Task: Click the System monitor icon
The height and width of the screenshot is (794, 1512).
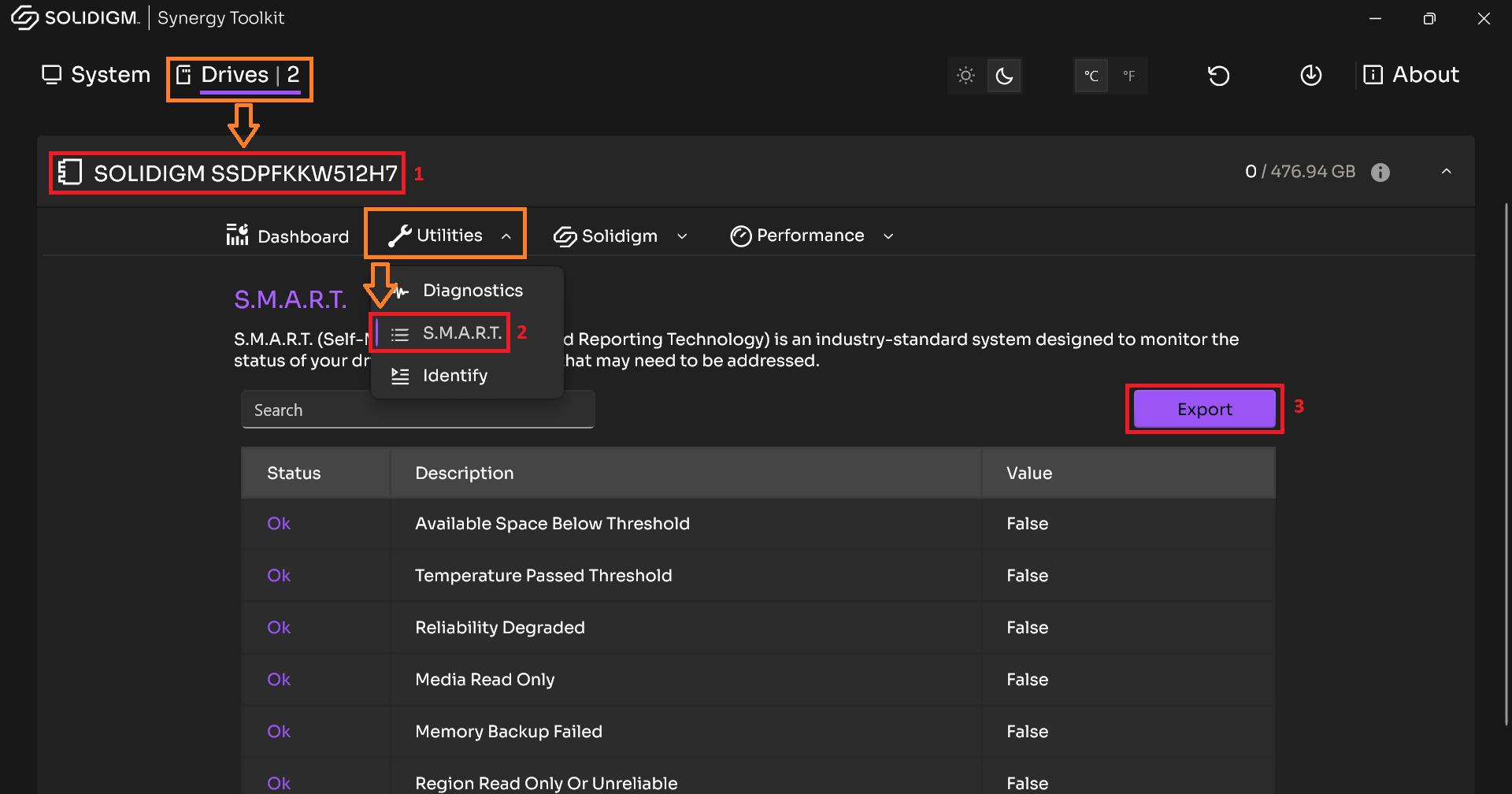Action: point(52,75)
